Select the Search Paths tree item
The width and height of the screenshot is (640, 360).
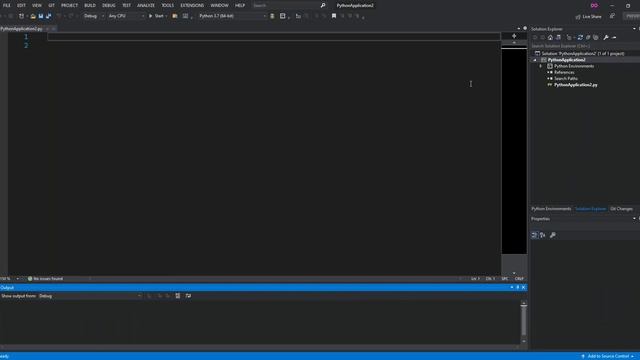566,78
